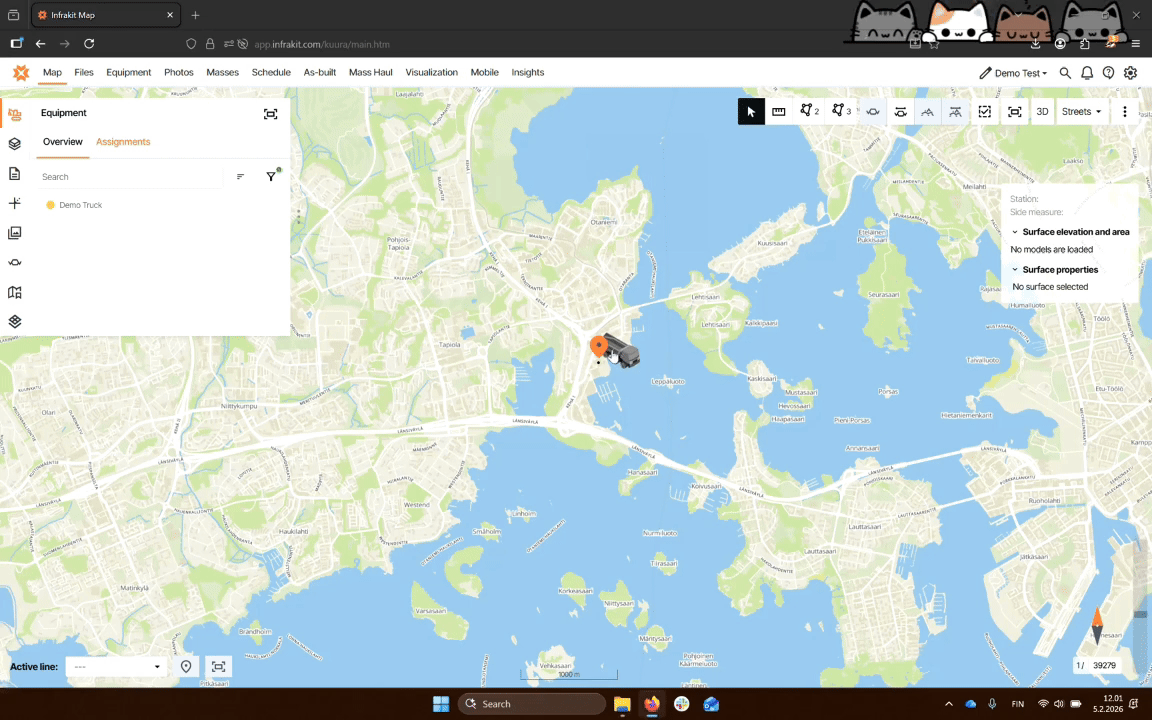Toggle the surface profile tool
Viewport: 1152px width, 720px height.
click(928, 112)
